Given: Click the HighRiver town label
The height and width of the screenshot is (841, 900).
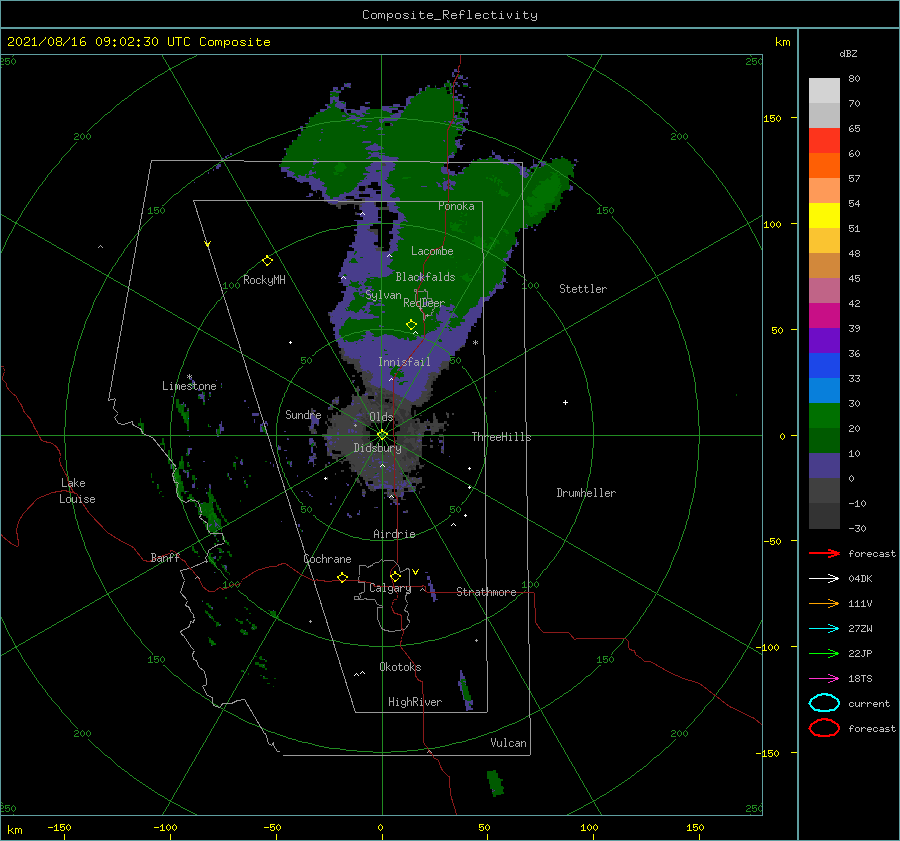Looking at the screenshot, I should tap(415, 702).
